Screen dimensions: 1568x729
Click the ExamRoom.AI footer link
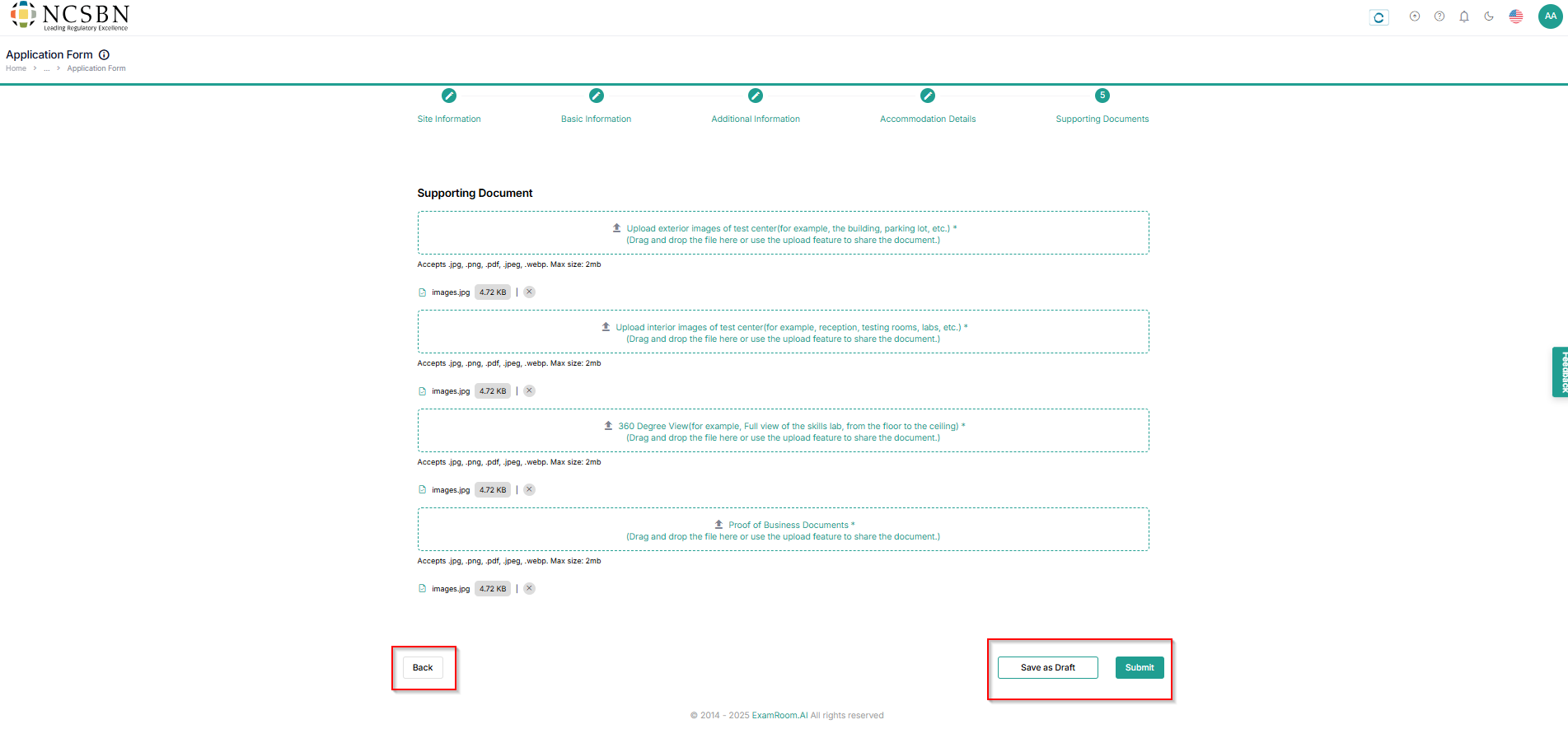(779, 716)
